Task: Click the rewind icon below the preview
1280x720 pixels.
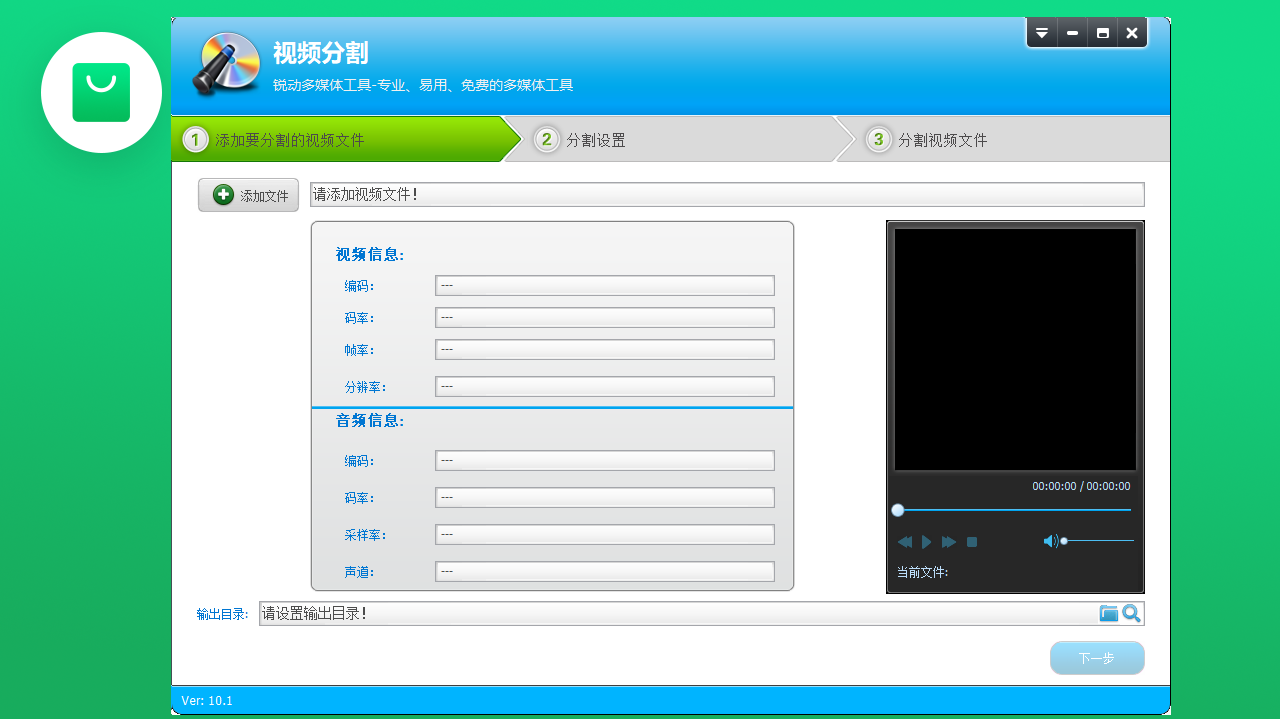Action: [904, 541]
